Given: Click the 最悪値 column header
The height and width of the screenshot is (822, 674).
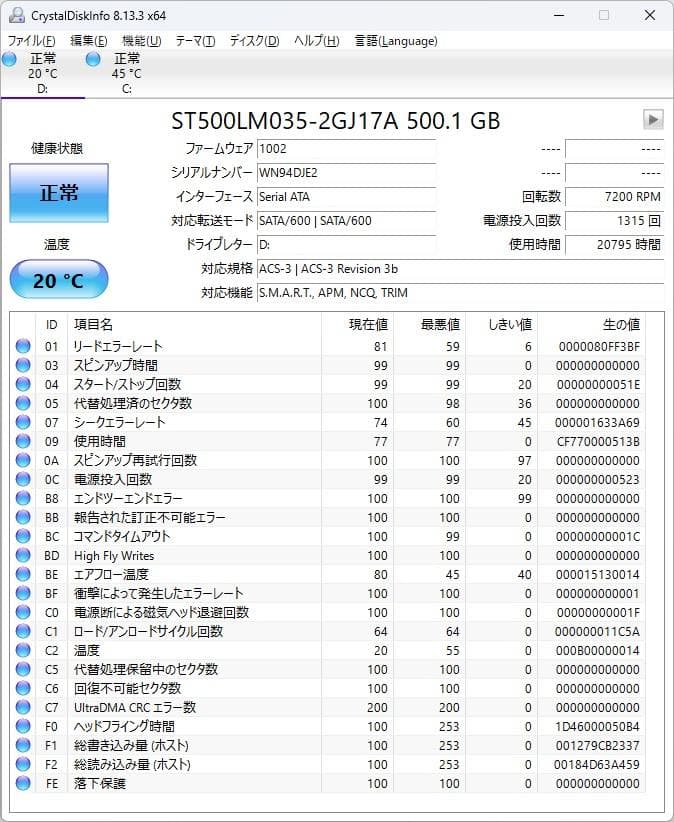Looking at the screenshot, I should (430, 325).
